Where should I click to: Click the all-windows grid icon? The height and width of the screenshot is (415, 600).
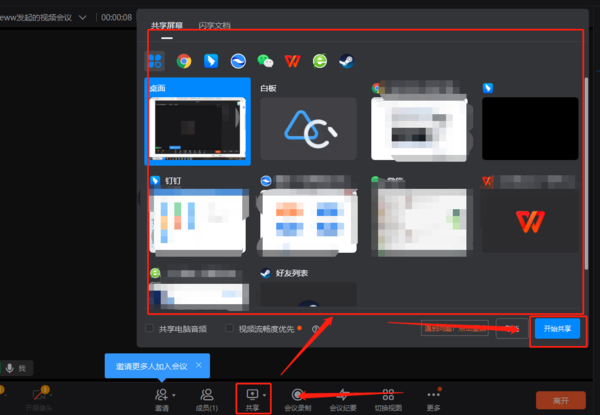tap(156, 62)
